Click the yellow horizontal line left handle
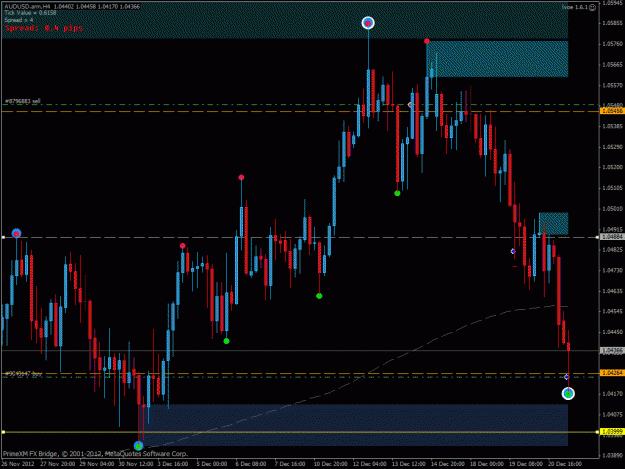 [3, 432]
